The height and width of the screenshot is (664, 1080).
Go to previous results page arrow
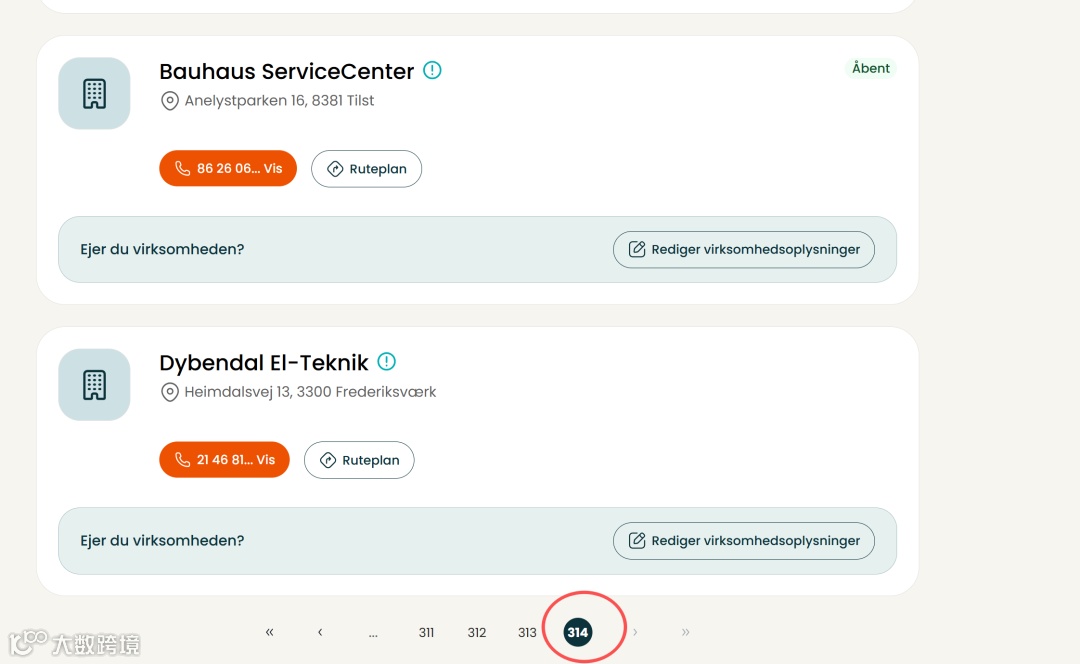click(x=320, y=632)
